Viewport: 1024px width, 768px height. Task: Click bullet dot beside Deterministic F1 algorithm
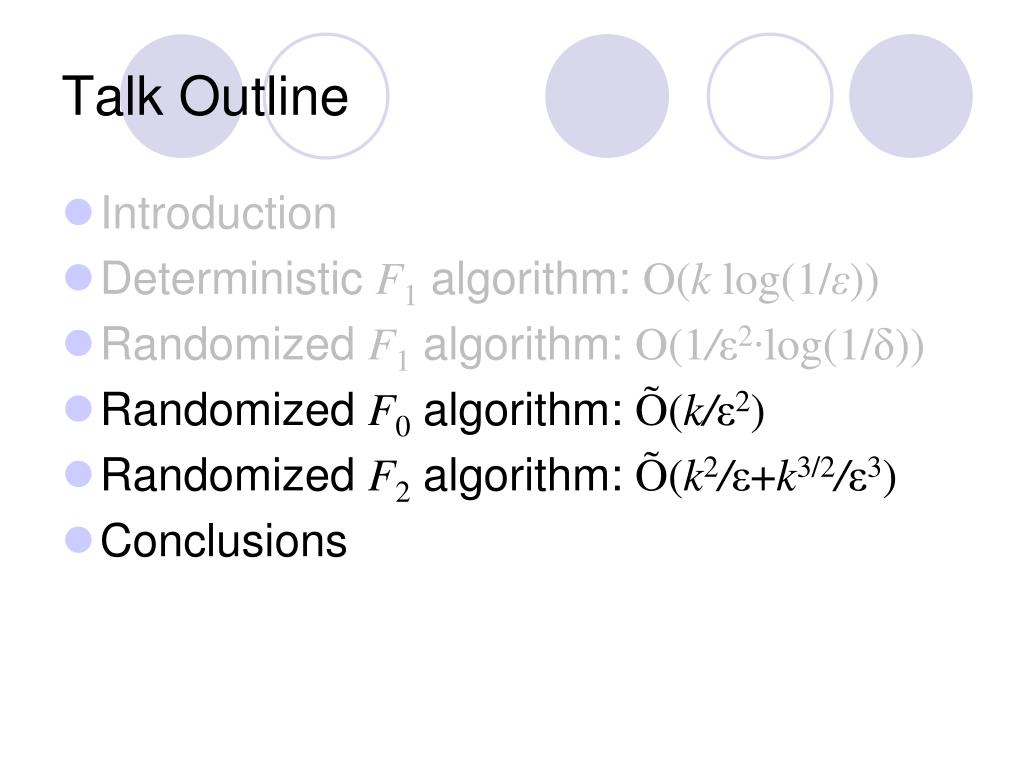[x=78, y=278]
